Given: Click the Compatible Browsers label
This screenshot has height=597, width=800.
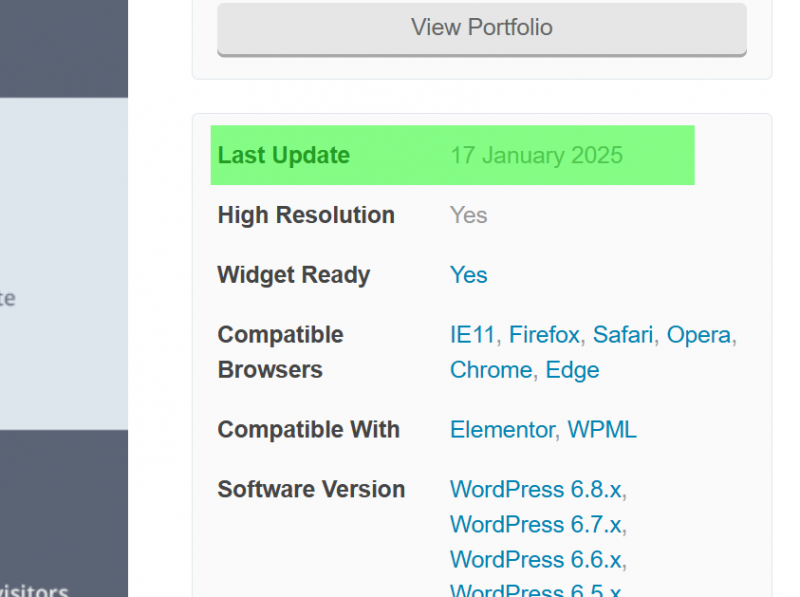Looking at the screenshot, I should [280, 352].
